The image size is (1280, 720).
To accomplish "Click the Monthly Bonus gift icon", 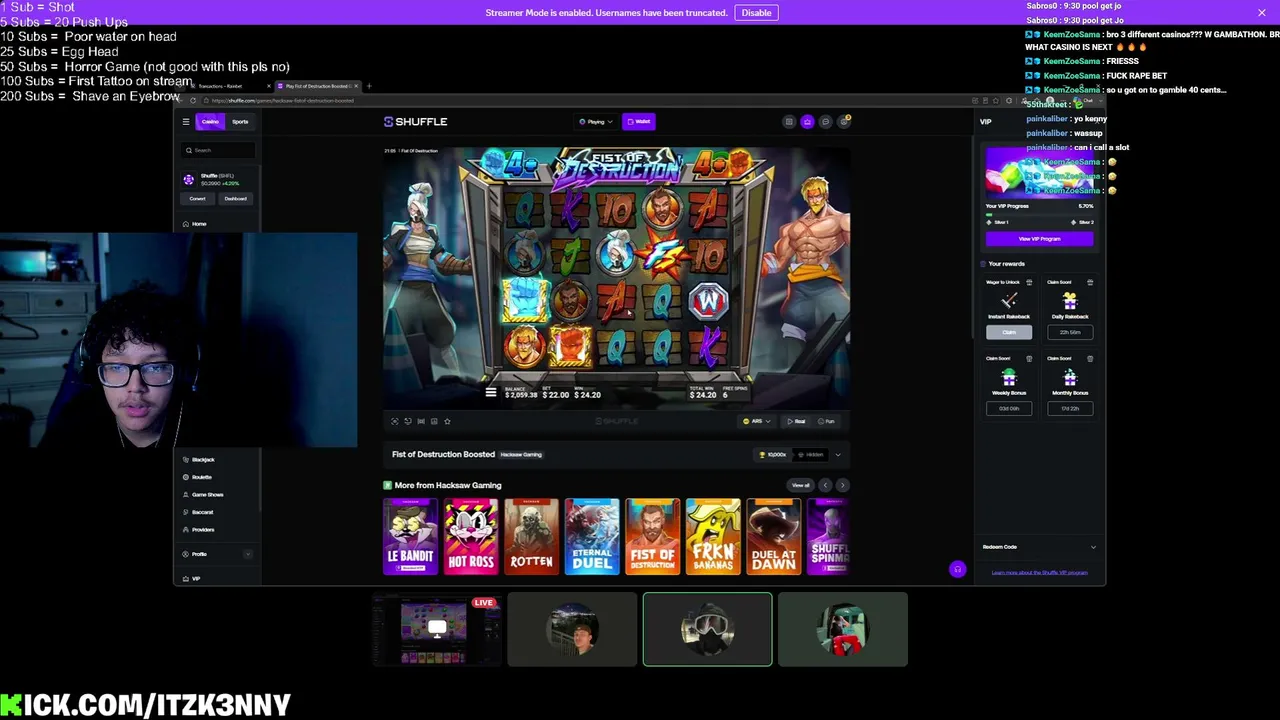I will pyautogui.click(x=1069, y=378).
